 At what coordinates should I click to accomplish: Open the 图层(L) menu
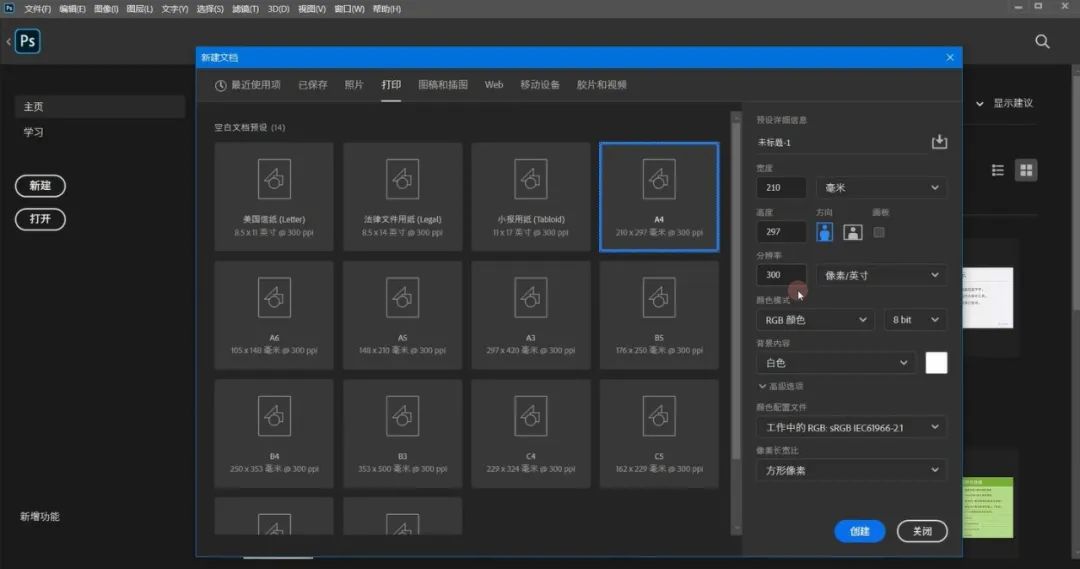pyautogui.click(x=139, y=9)
